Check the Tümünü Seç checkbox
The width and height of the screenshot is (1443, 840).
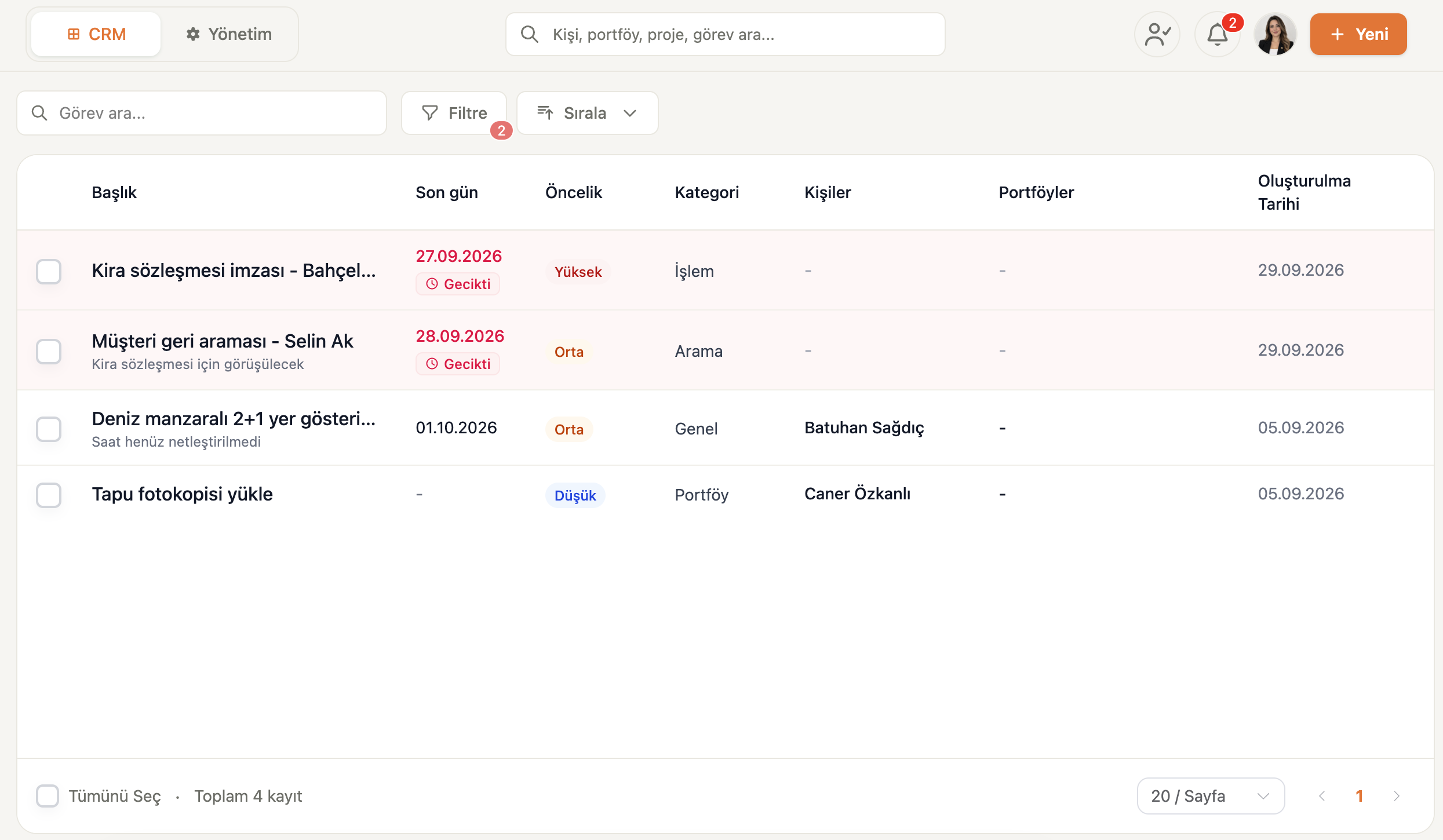click(x=48, y=796)
